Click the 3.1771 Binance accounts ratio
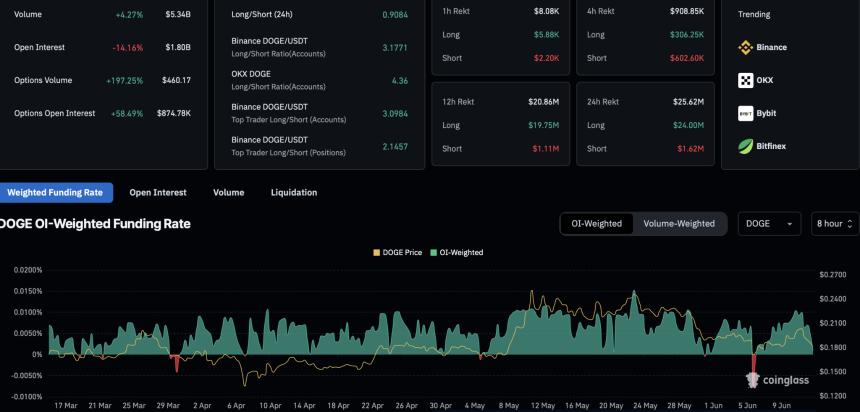Image resolution: width=860 pixels, height=412 pixels. point(395,48)
